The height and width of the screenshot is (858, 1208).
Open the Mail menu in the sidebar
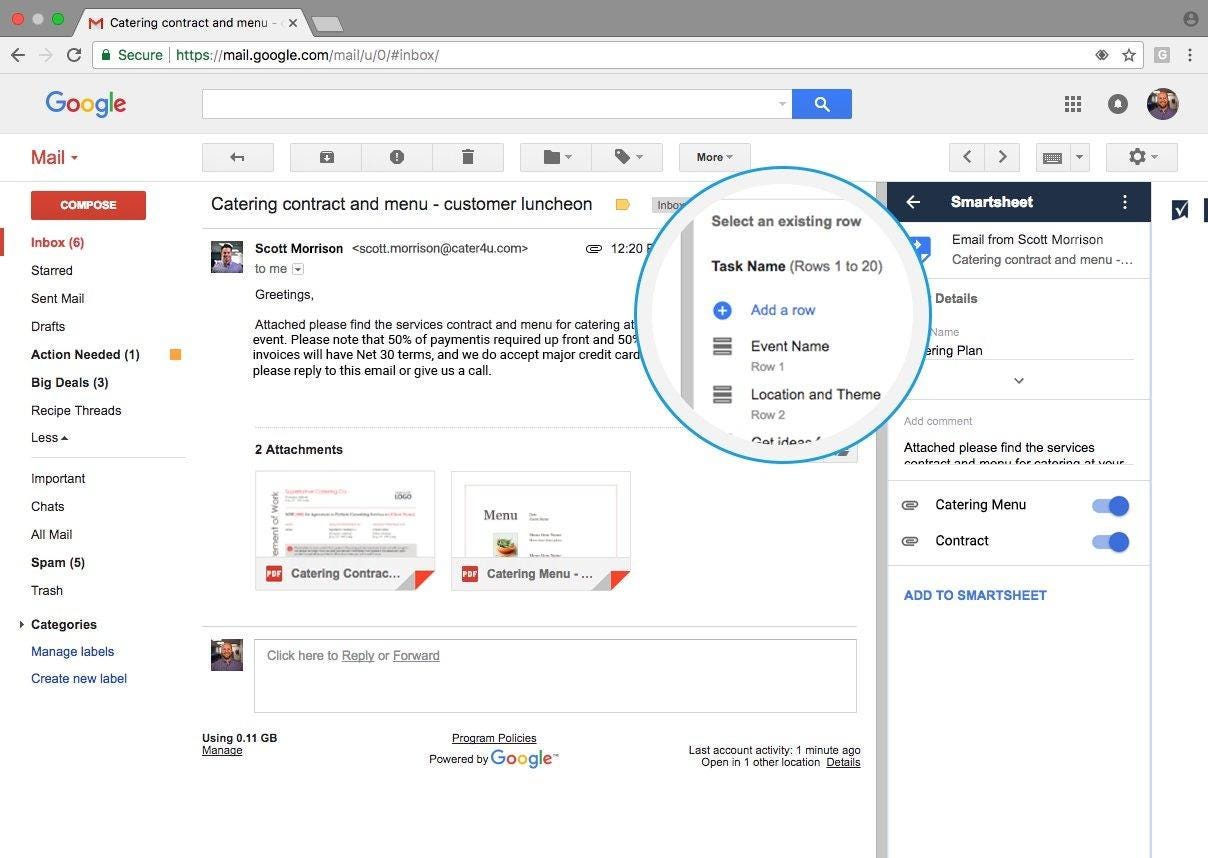point(53,157)
